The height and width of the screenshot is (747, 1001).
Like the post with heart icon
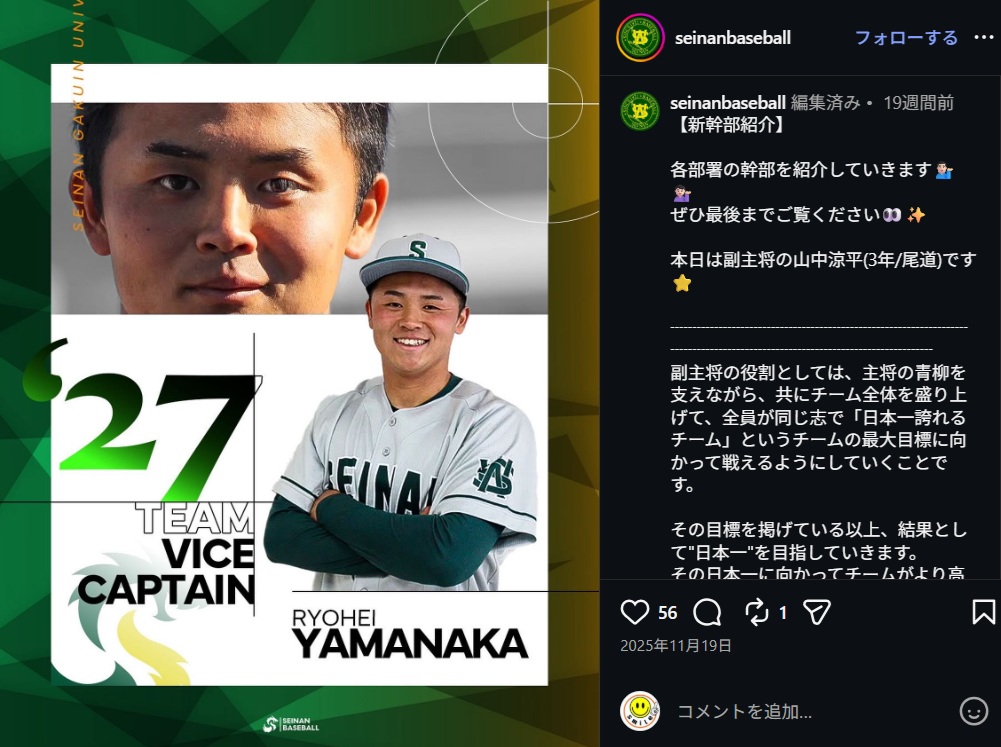(635, 612)
